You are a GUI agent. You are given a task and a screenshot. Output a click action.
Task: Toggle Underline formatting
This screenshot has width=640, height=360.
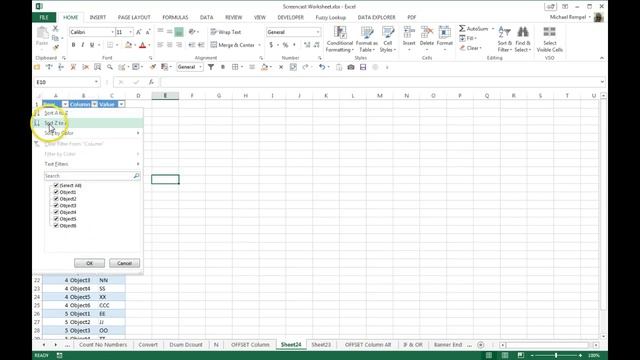[92, 45]
